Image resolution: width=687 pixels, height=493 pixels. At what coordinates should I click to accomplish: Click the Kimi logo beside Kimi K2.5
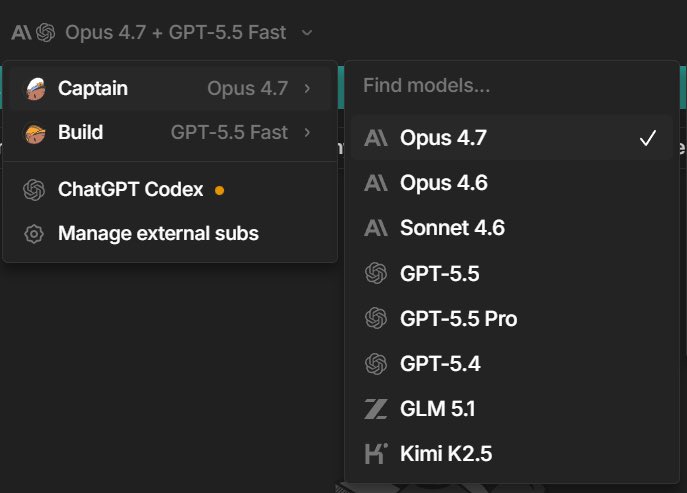pos(376,454)
